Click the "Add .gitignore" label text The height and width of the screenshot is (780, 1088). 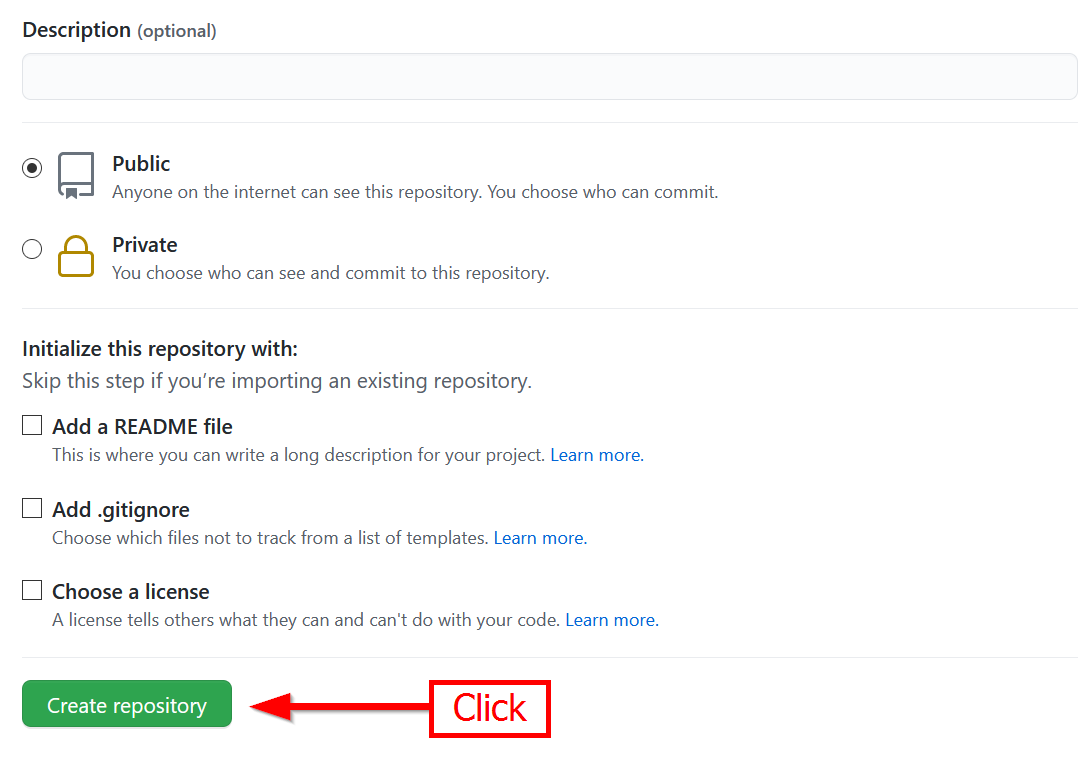pos(121,510)
